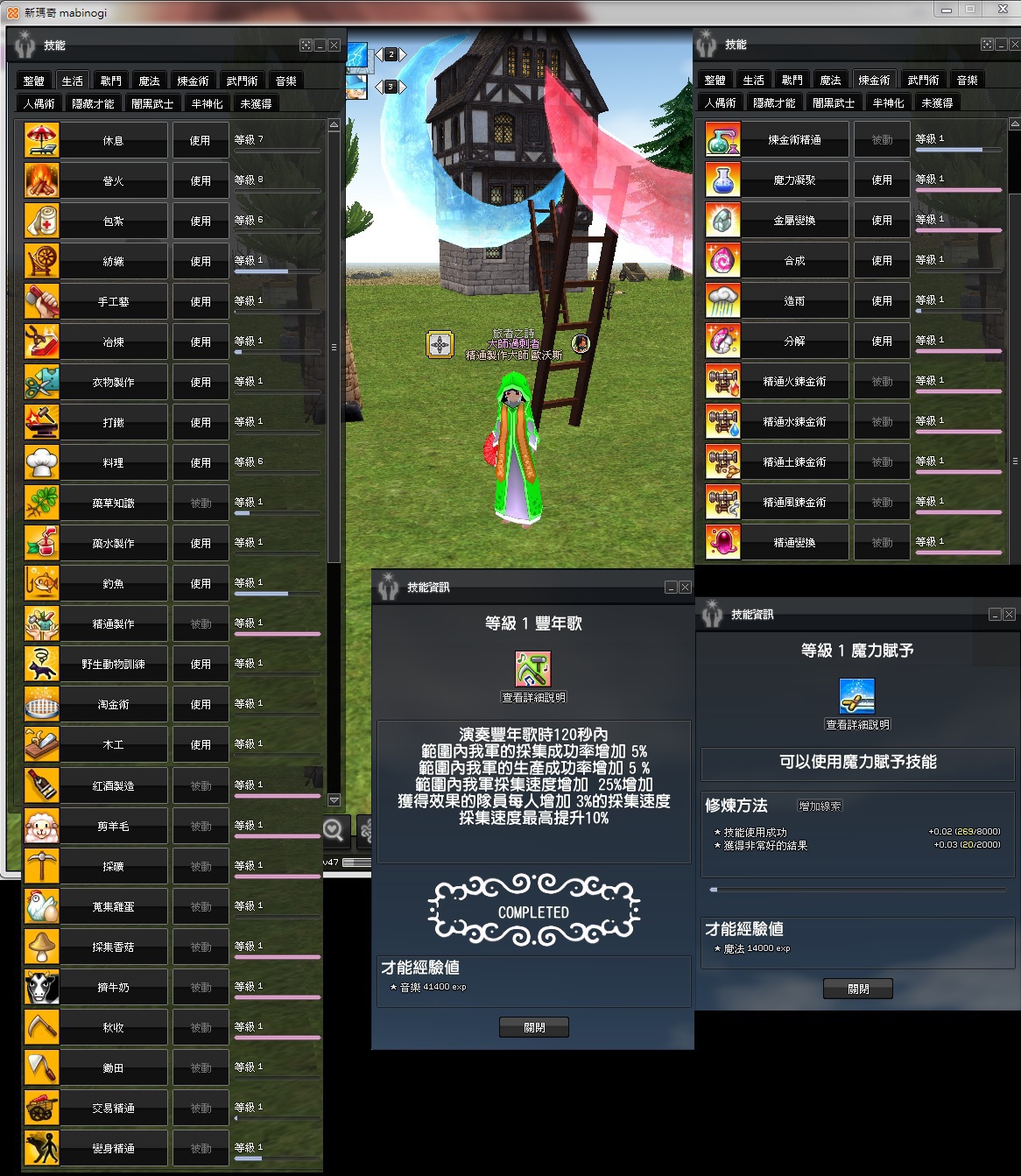
Task: Click the 變身精通 transformation mastery icon
Action: pos(41,1148)
